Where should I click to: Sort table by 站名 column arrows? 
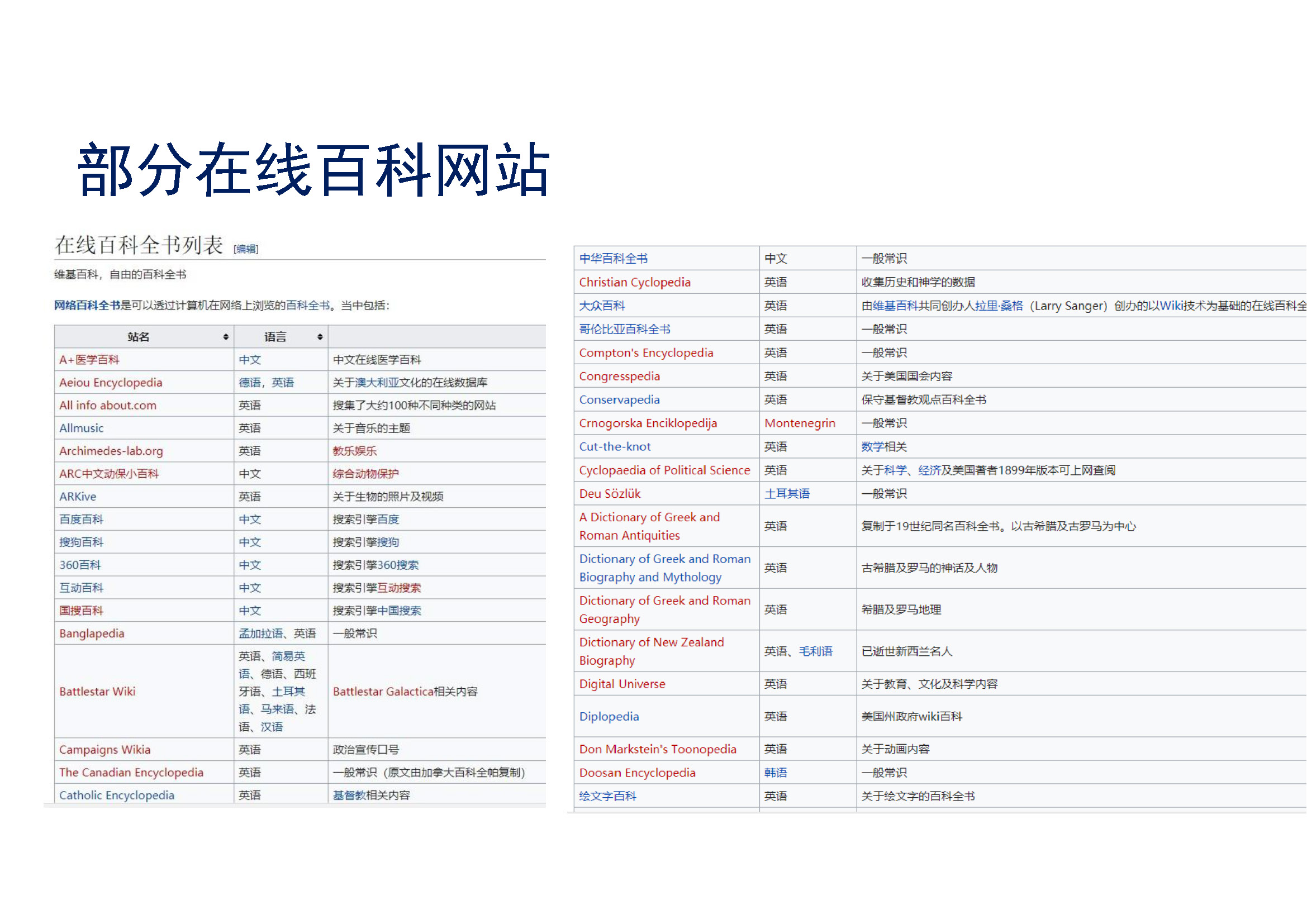coord(226,337)
